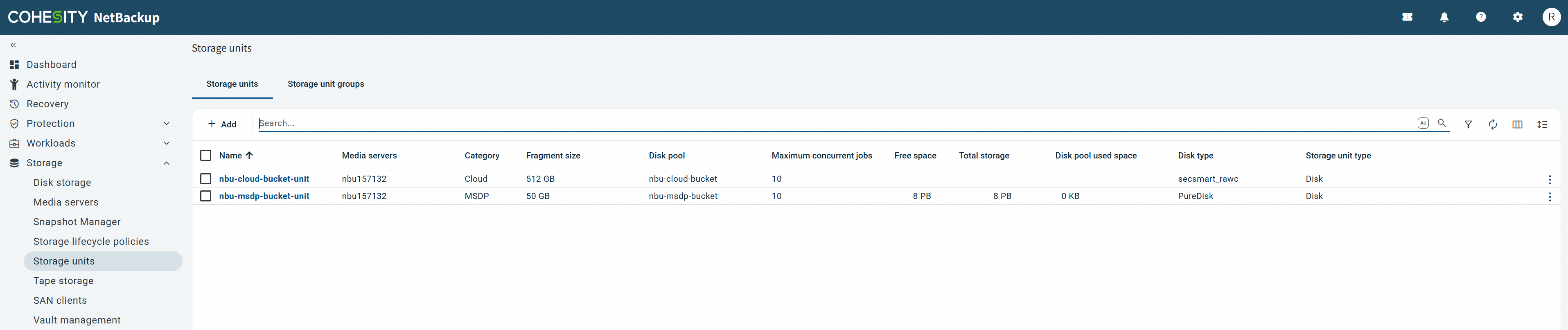Click the nbu-cloud-bucket disk pool cell
This screenshot has width=1568, height=330.
(x=683, y=179)
